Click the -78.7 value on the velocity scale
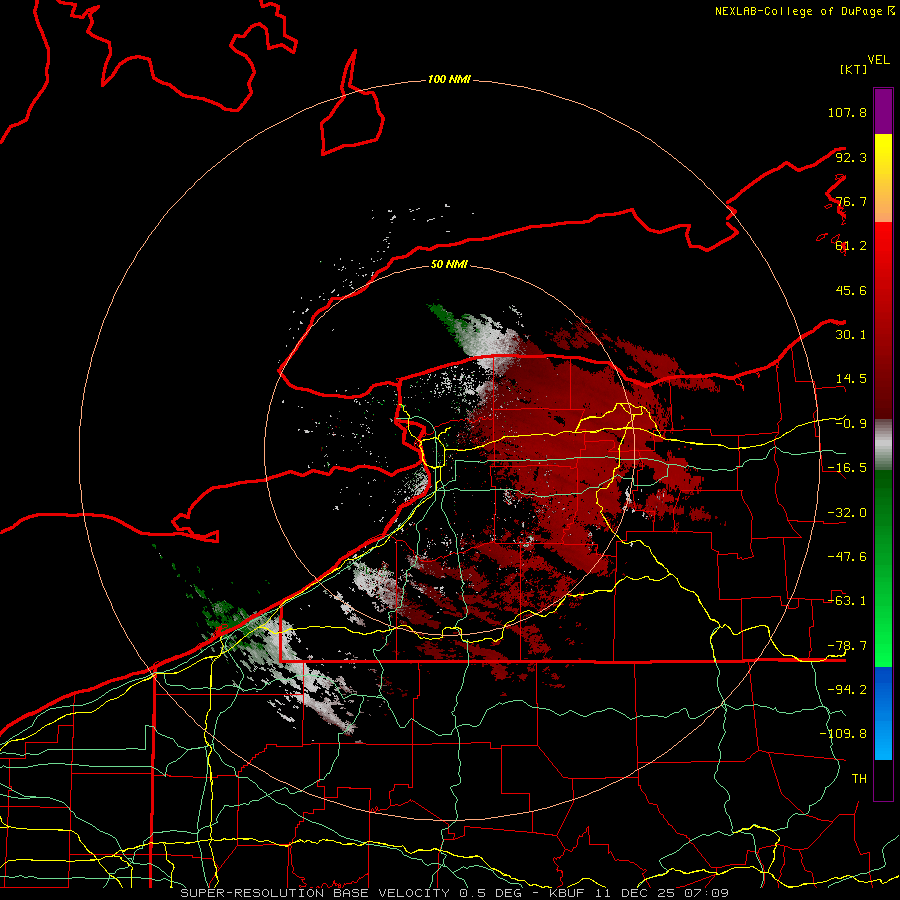Screen dimensions: 900x900 847,646
